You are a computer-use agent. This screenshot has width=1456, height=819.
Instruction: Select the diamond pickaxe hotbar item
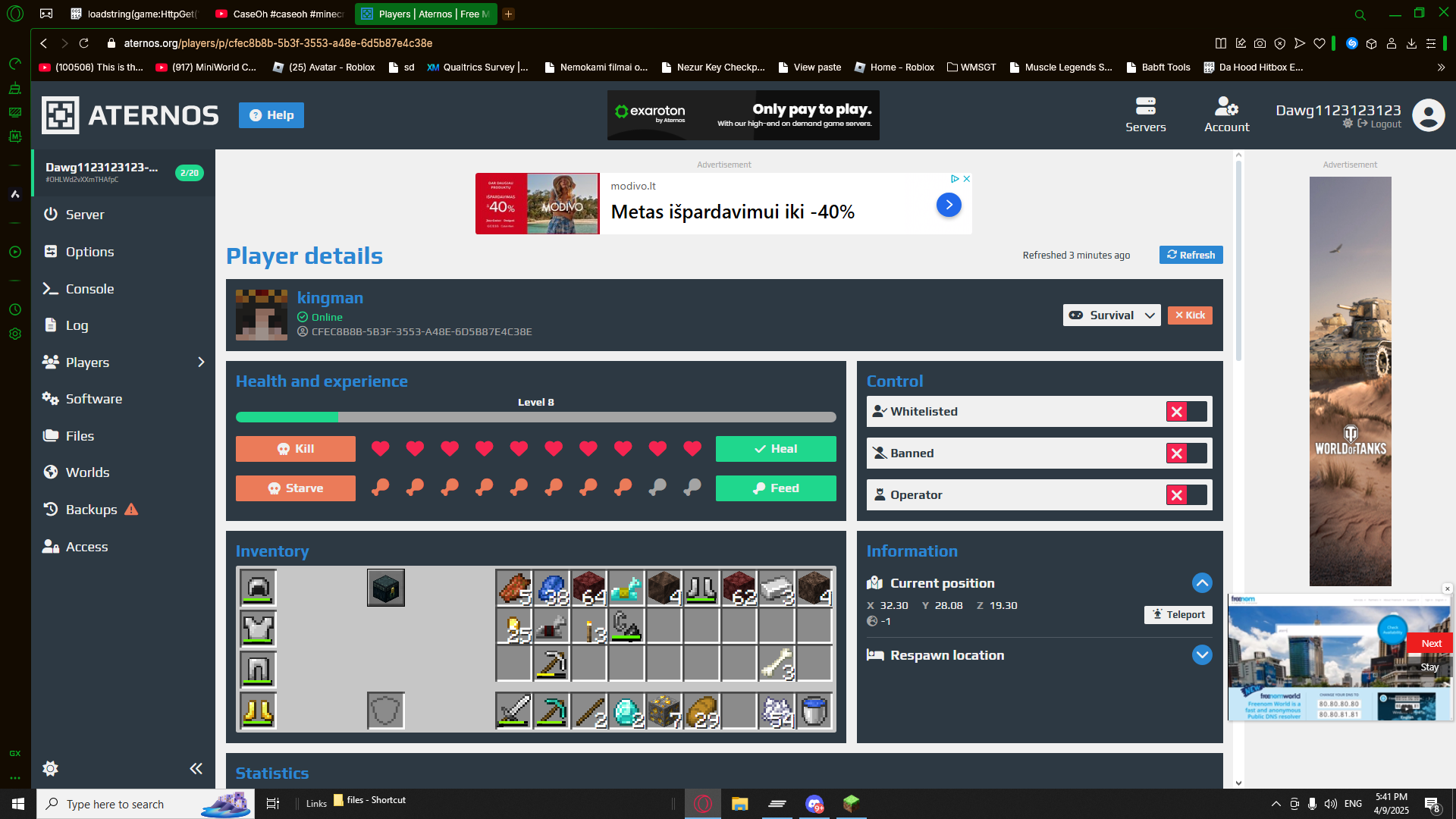pyautogui.click(x=551, y=711)
